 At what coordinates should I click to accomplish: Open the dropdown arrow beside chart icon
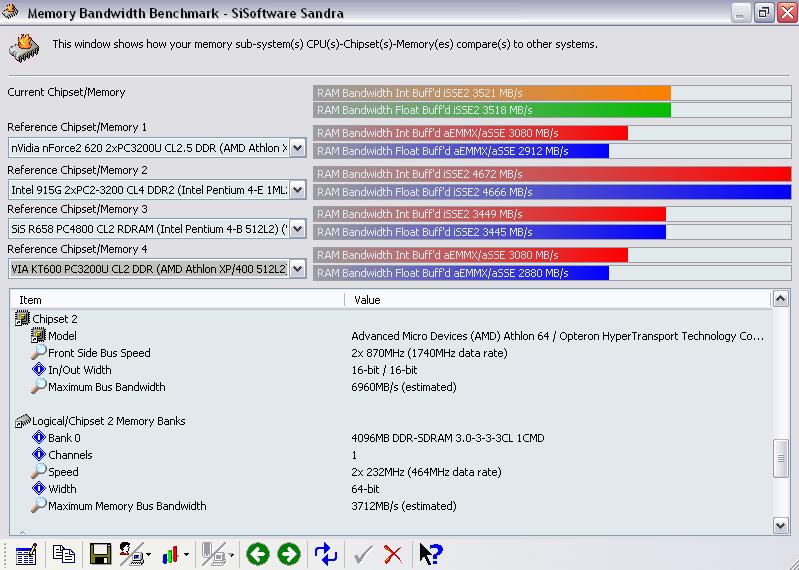click(x=187, y=555)
